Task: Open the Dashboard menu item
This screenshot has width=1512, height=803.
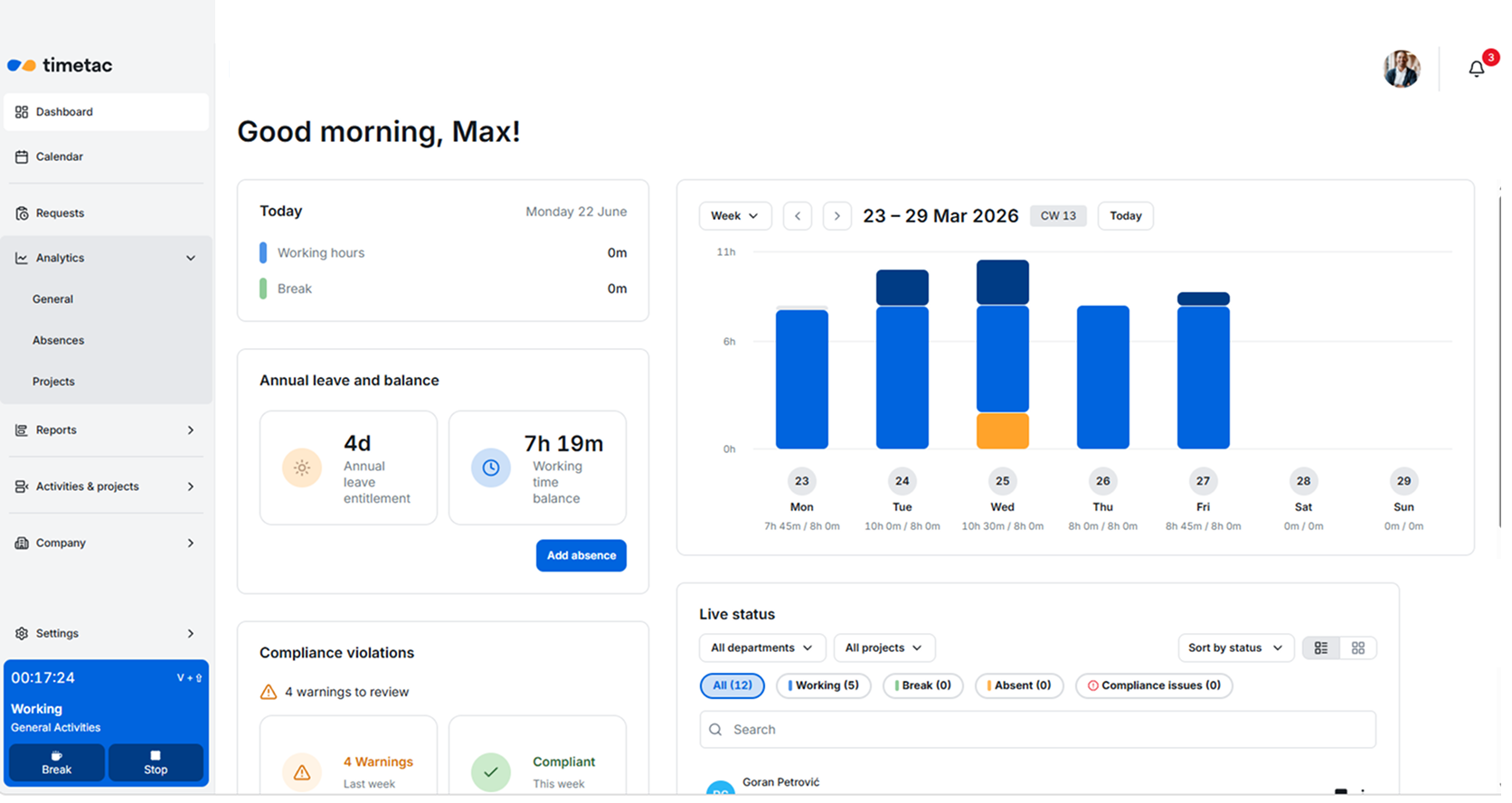Action: click(107, 112)
